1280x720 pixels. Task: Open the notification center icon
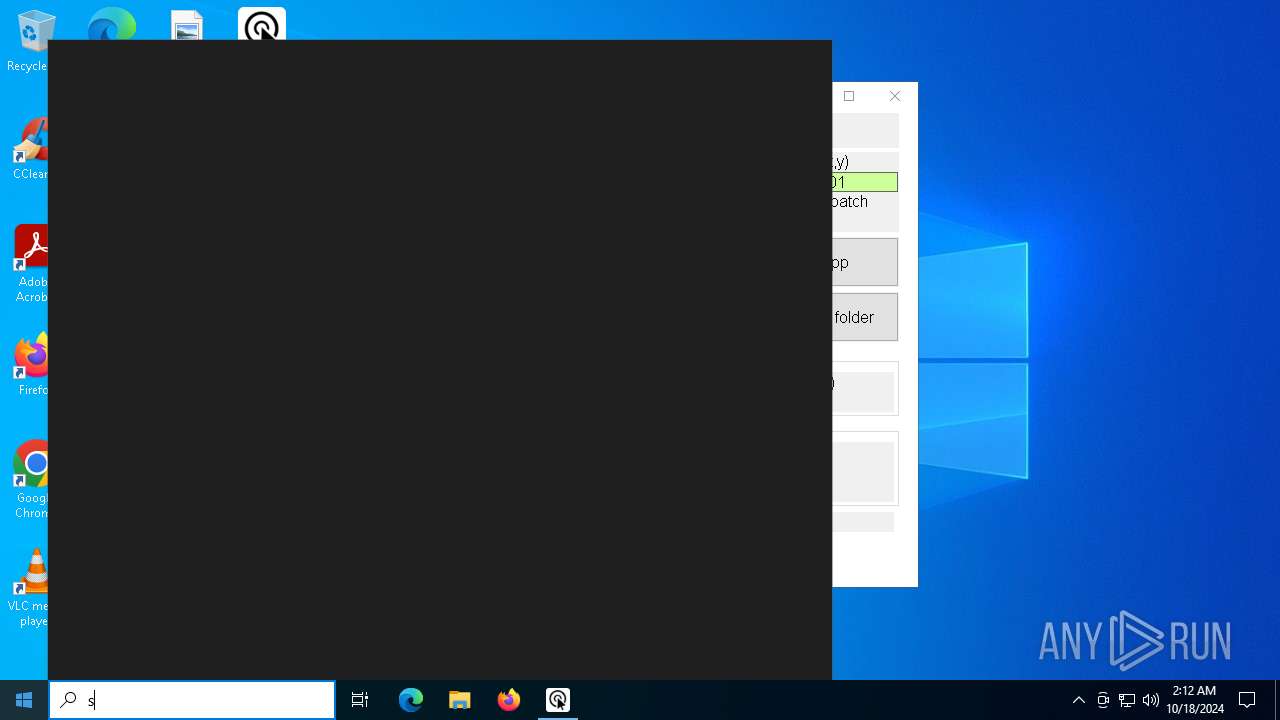click(1247, 700)
